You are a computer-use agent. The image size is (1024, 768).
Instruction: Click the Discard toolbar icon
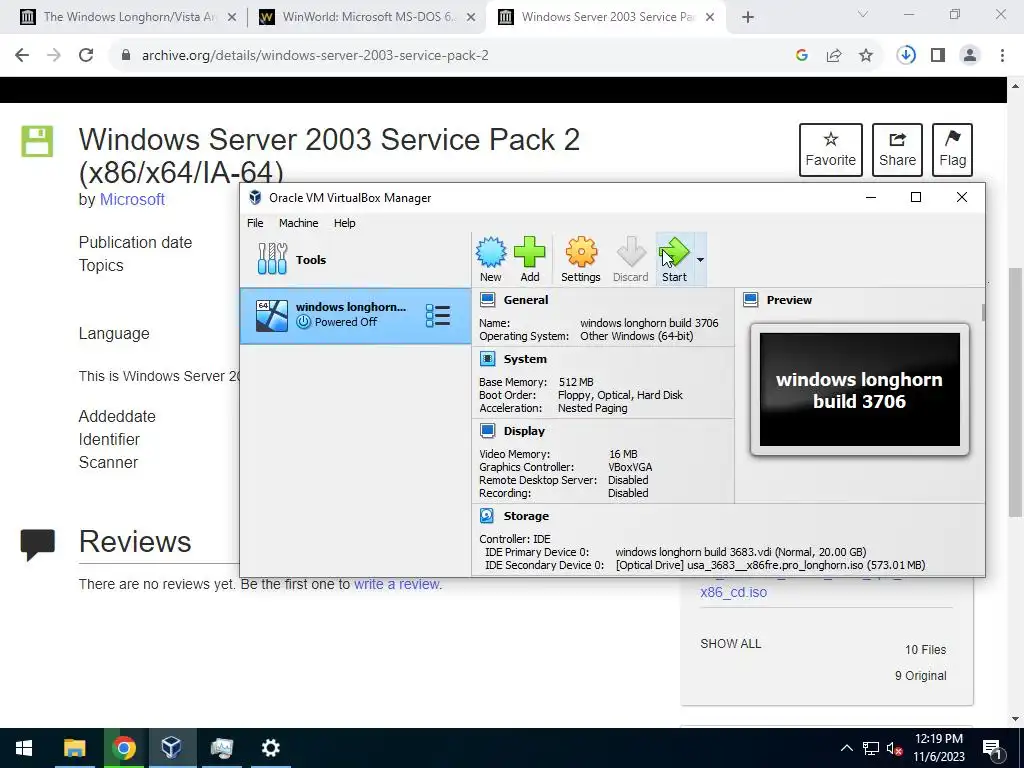(630, 259)
